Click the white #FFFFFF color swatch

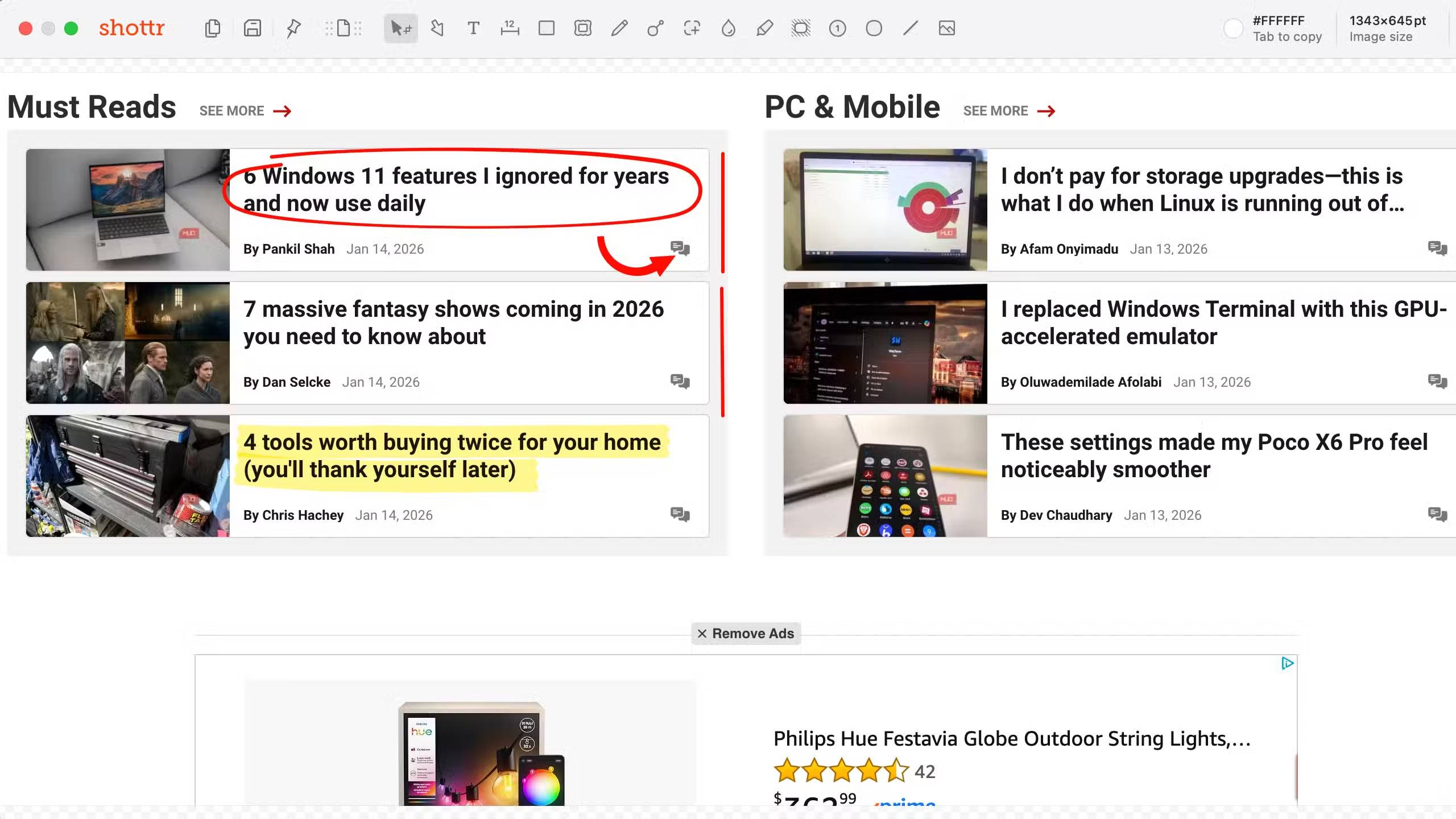[1232, 28]
